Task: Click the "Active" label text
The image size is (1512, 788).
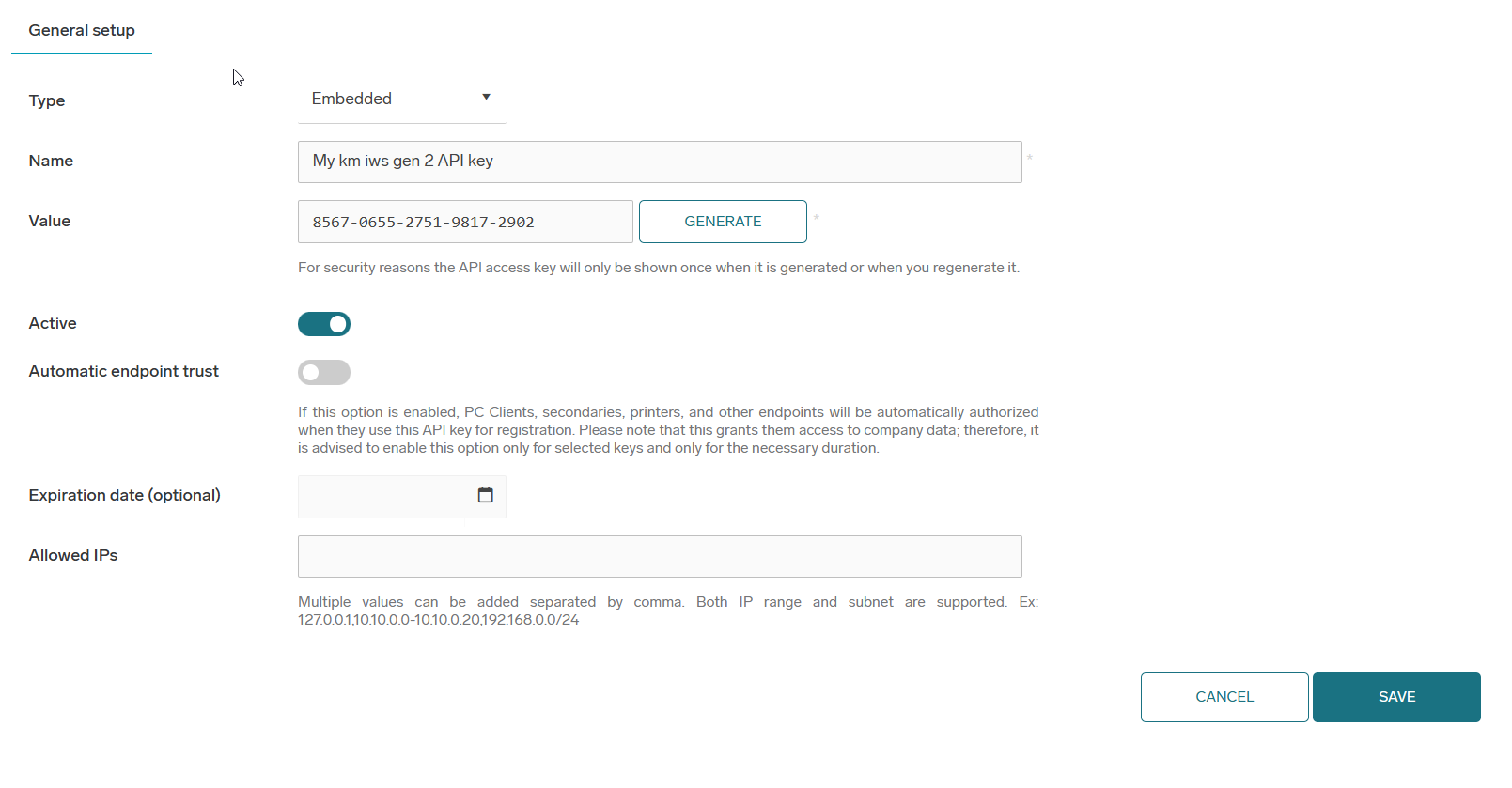Action: click(53, 323)
